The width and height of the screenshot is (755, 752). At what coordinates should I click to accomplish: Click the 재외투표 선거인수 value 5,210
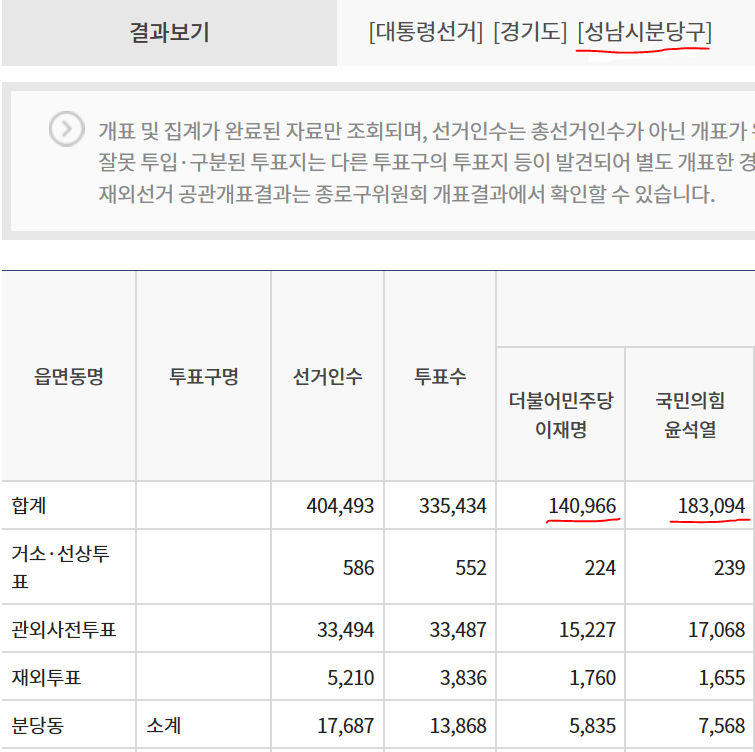click(x=351, y=678)
